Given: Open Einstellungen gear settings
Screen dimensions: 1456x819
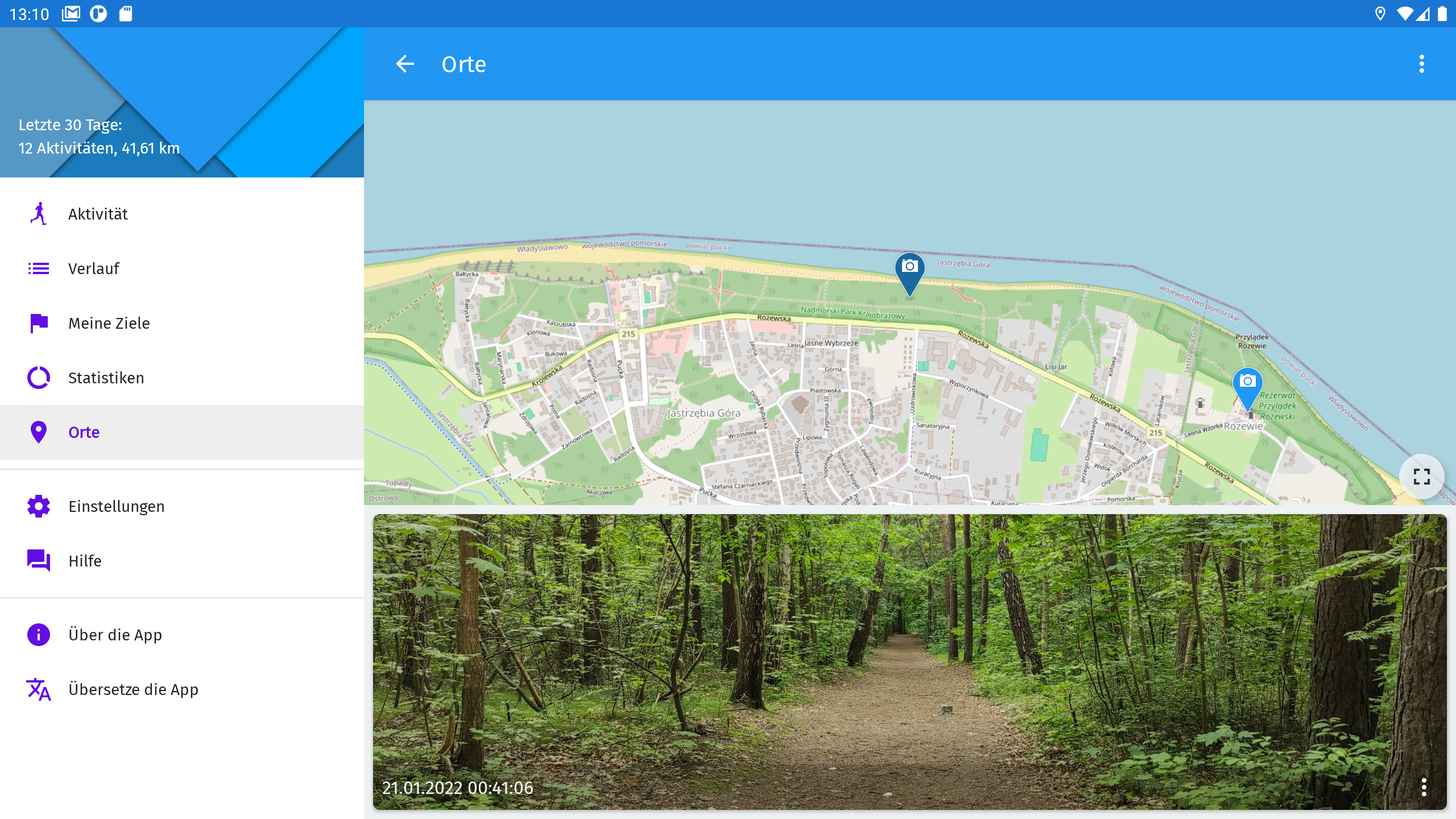Looking at the screenshot, I should pyautogui.click(x=116, y=506).
